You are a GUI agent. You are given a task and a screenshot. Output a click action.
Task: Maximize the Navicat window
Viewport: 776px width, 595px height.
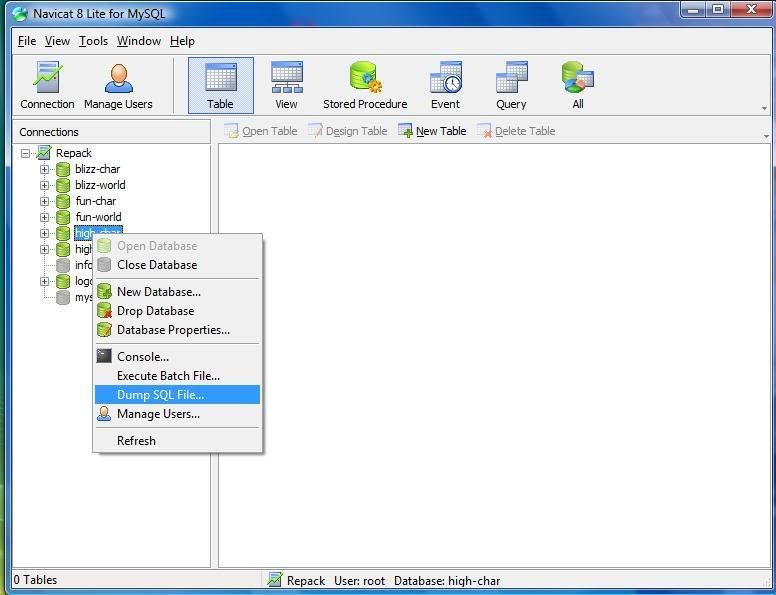click(x=718, y=9)
